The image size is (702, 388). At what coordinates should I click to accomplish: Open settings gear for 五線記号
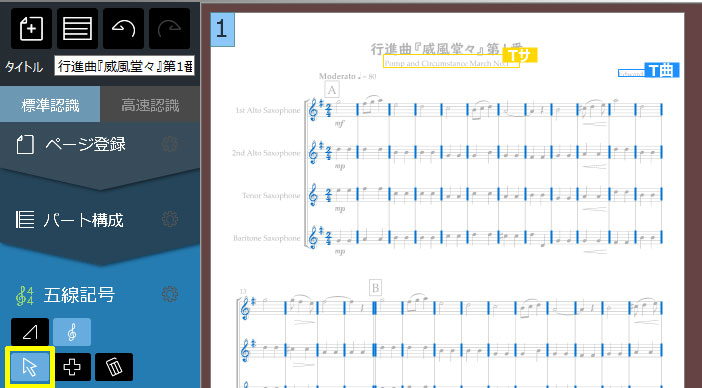click(170, 294)
